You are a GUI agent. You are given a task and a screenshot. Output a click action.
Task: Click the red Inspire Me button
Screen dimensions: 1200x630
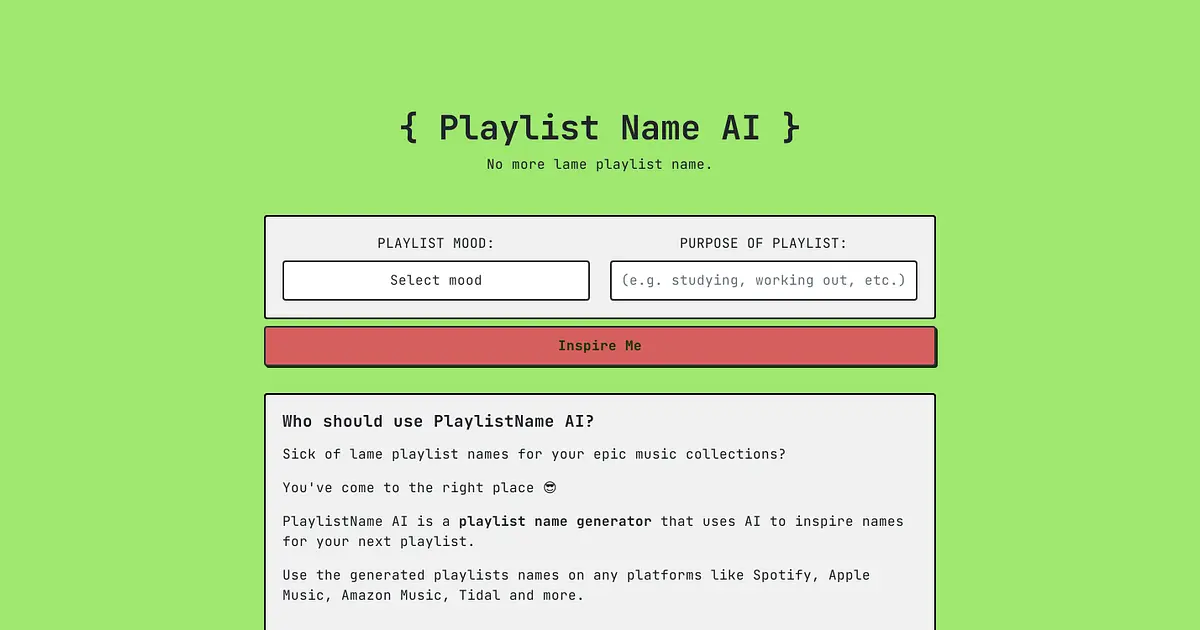point(600,346)
